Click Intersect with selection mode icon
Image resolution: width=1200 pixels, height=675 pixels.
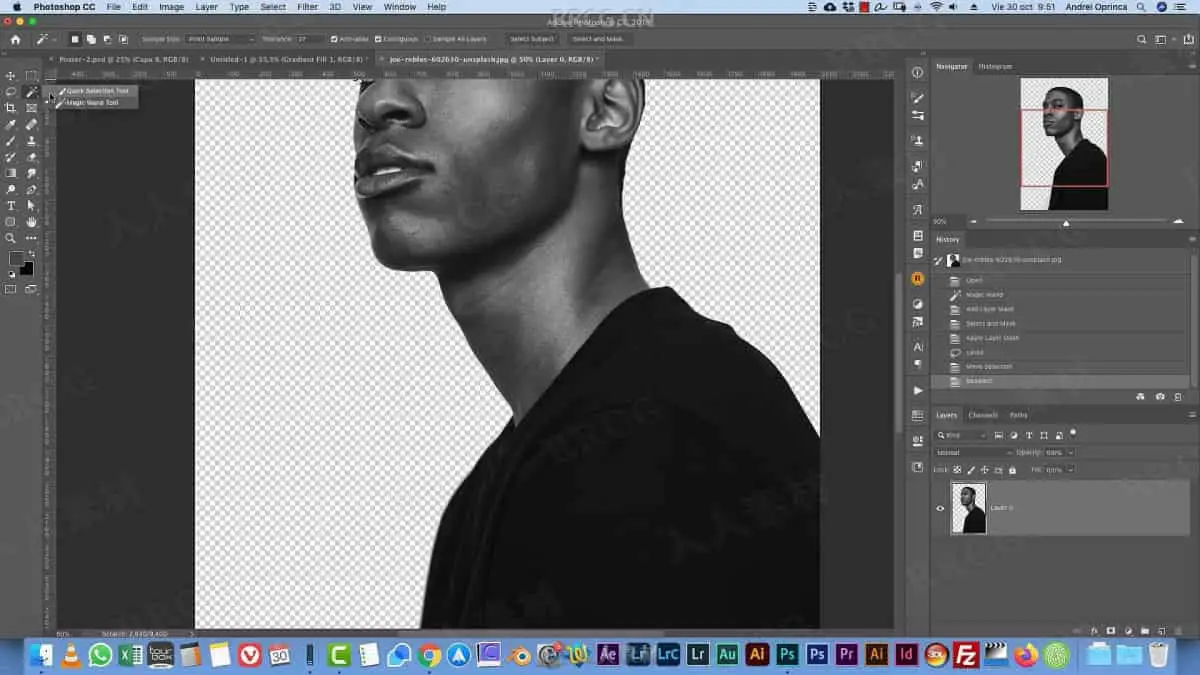point(123,39)
